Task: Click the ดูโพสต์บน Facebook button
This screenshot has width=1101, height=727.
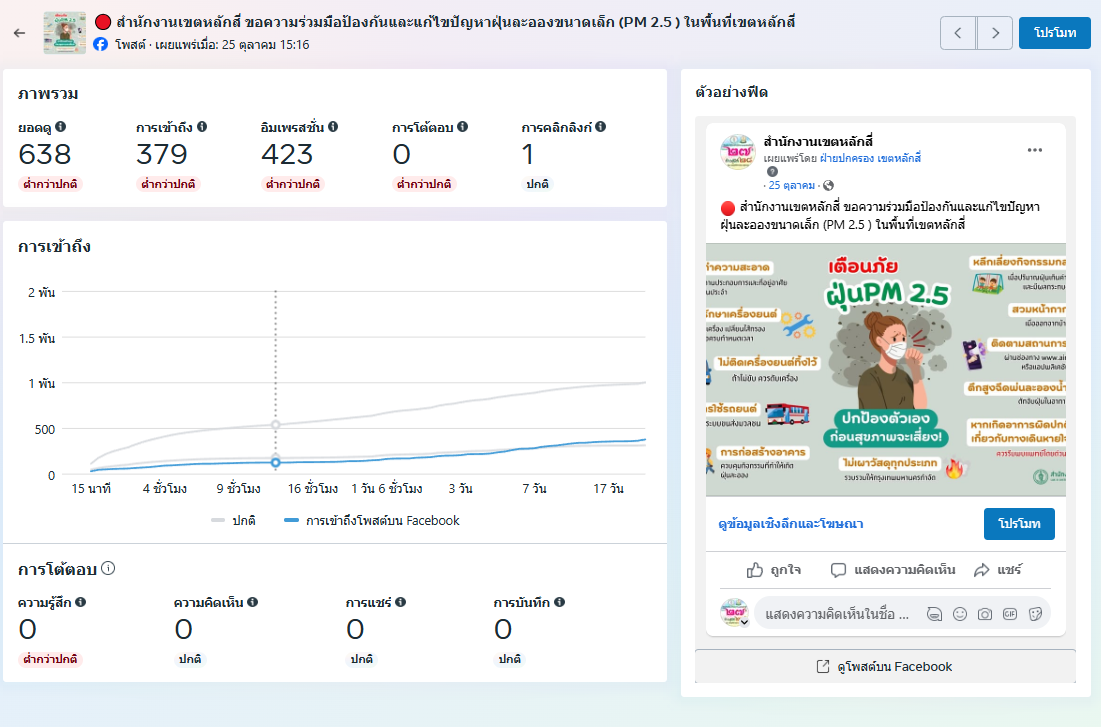Action: 885,666
